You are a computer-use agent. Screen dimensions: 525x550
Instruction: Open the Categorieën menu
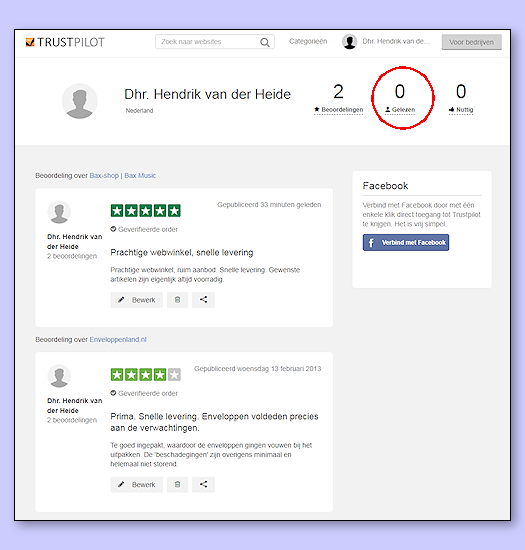tap(308, 41)
